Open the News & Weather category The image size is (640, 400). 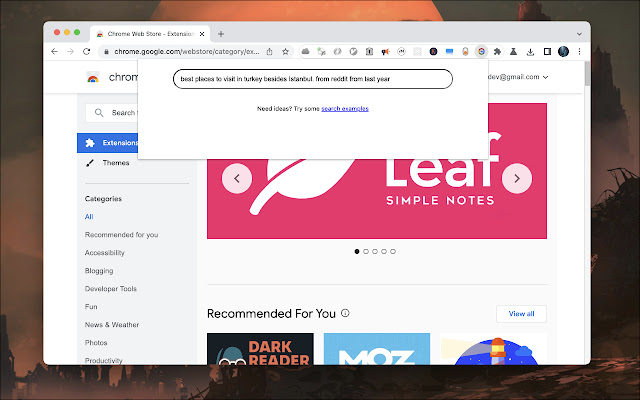[112, 324]
